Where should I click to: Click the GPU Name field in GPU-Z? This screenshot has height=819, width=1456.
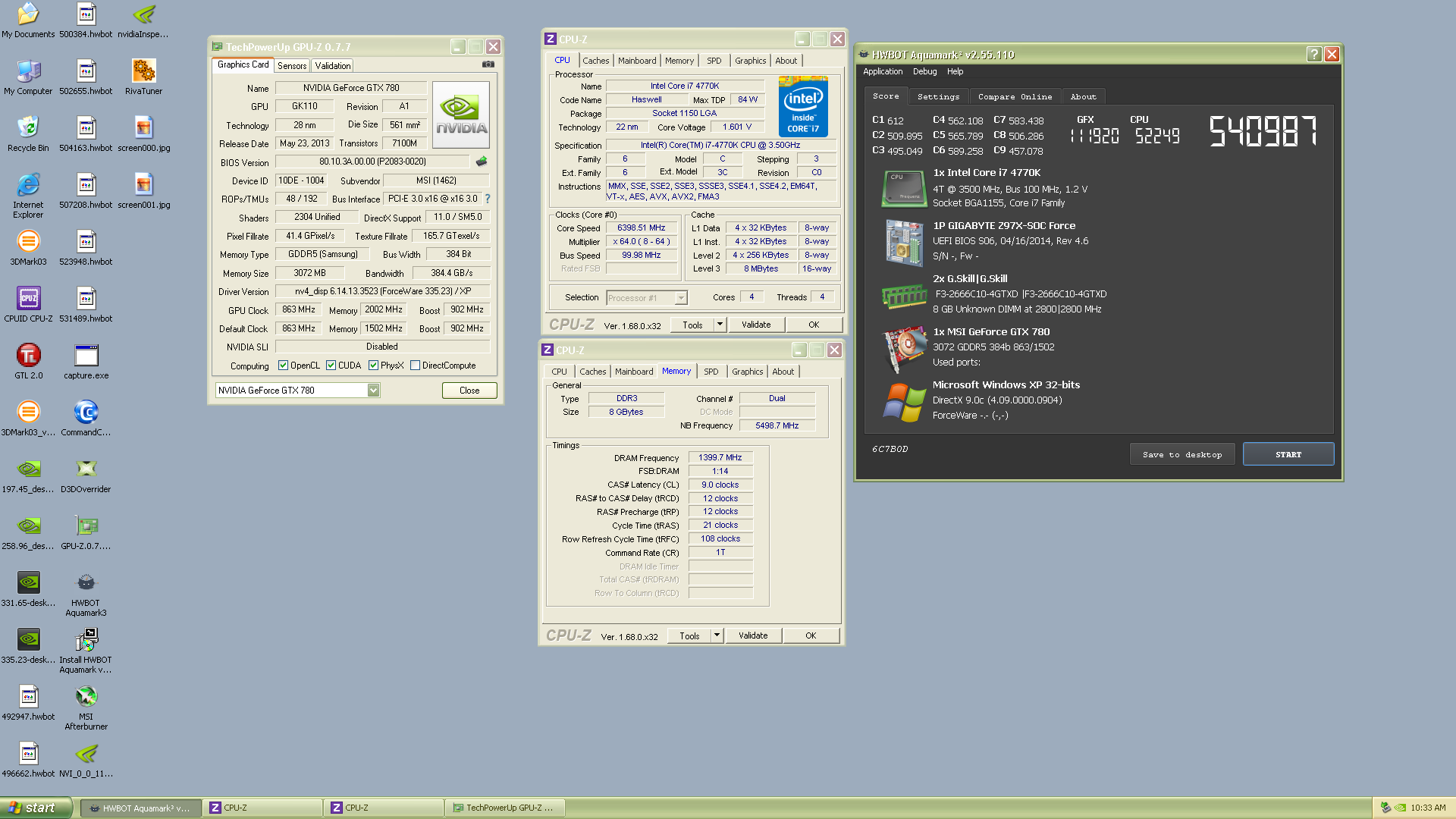(x=351, y=88)
